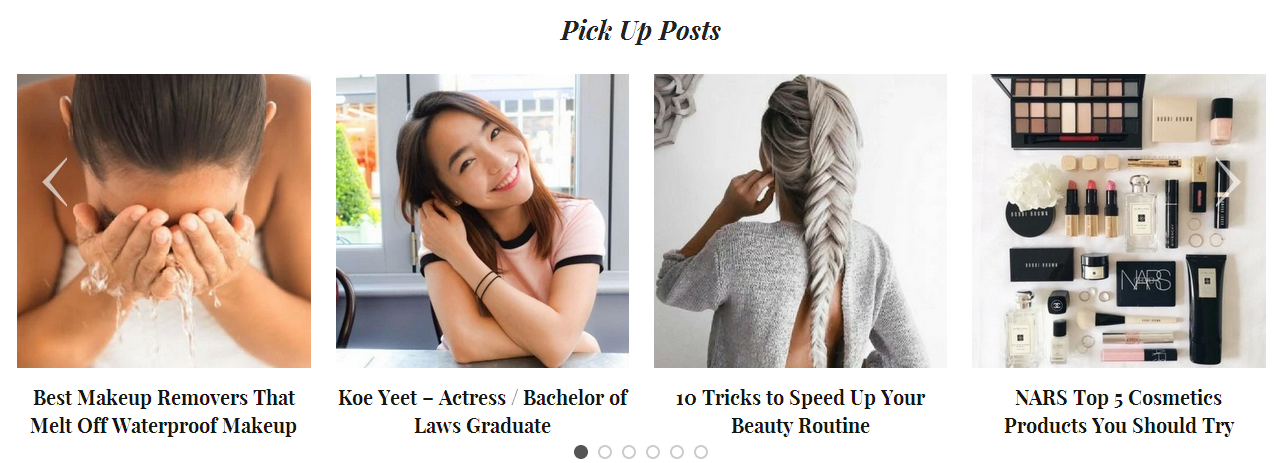The height and width of the screenshot is (463, 1288).
Task: Read 10 Tricks to Speed Up Beauty Routine
Action: click(800, 411)
